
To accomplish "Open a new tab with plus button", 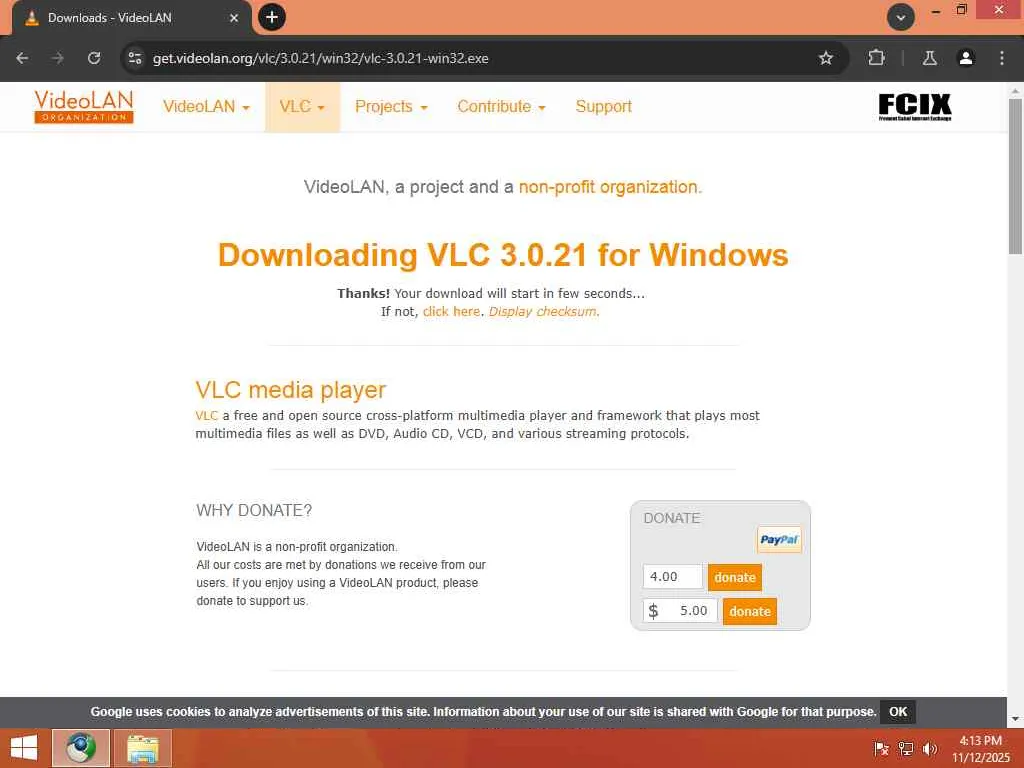I will [x=272, y=17].
